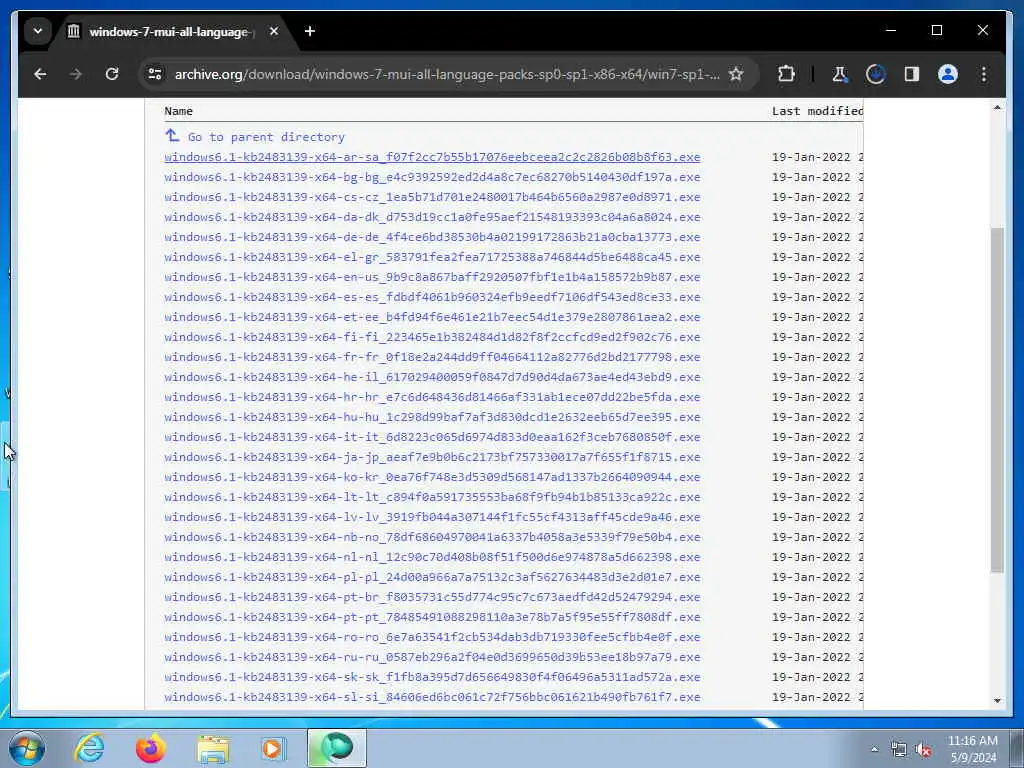Click the scrollbar up arrow
This screenshot has height=768, width=1024.
pyautogui.click(x=997, y=107)
